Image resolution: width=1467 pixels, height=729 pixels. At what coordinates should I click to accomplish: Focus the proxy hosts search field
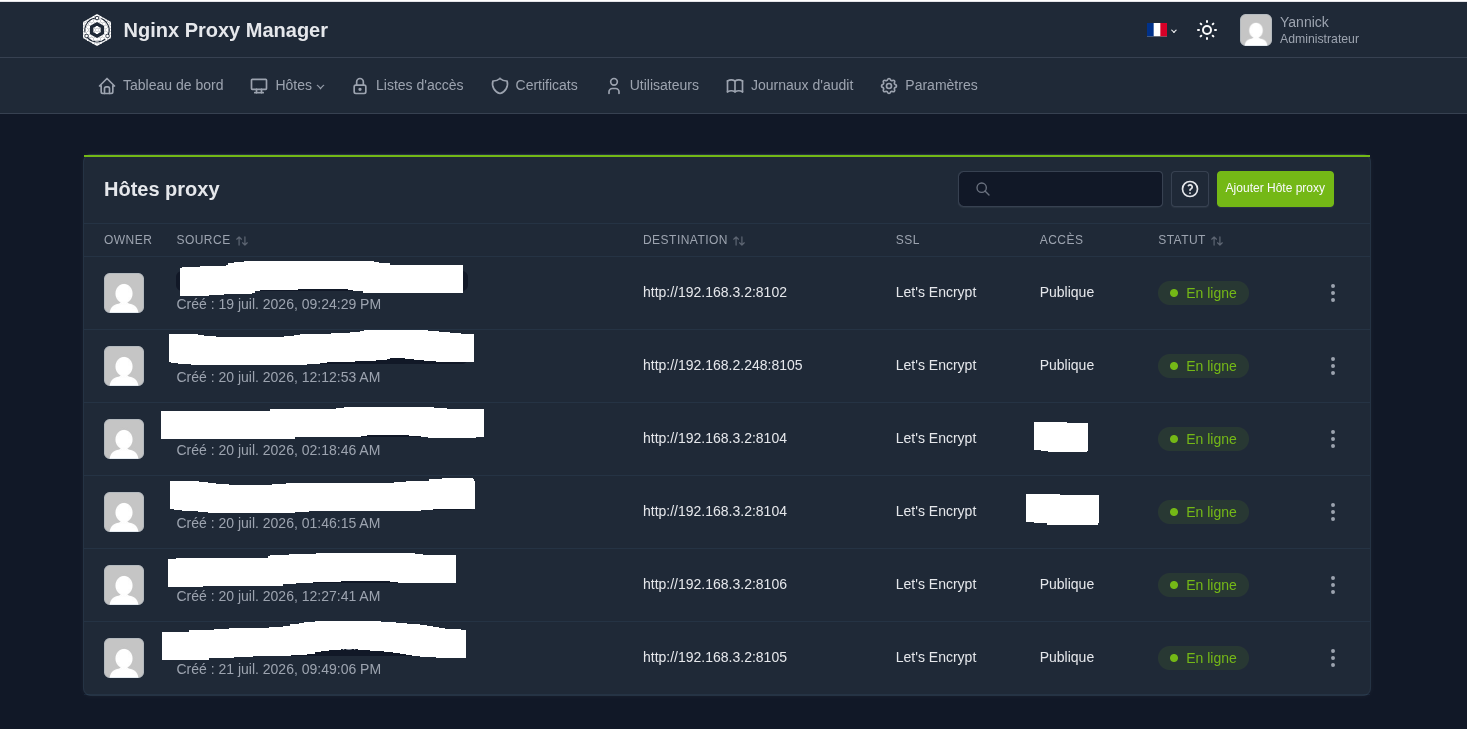coord(1060,189)
